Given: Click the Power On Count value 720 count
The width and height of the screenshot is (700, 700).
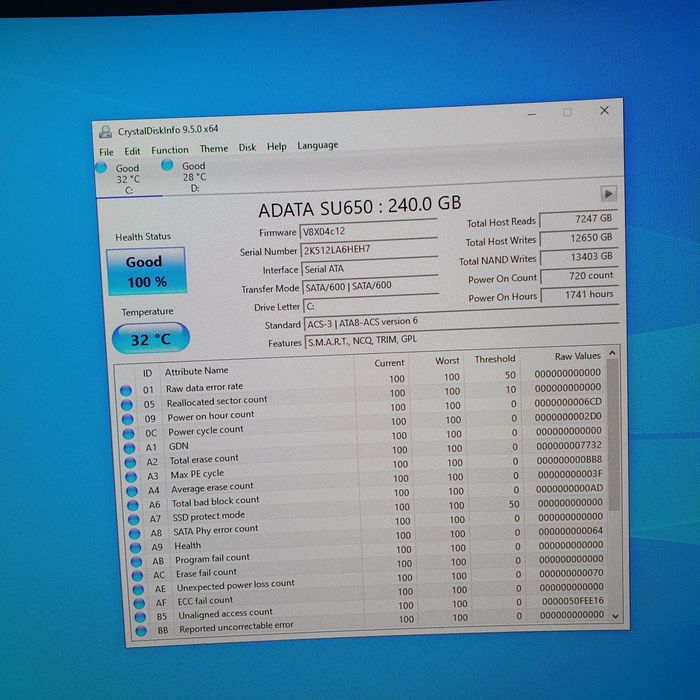Looking at the screenshot, I should [580, 276].
